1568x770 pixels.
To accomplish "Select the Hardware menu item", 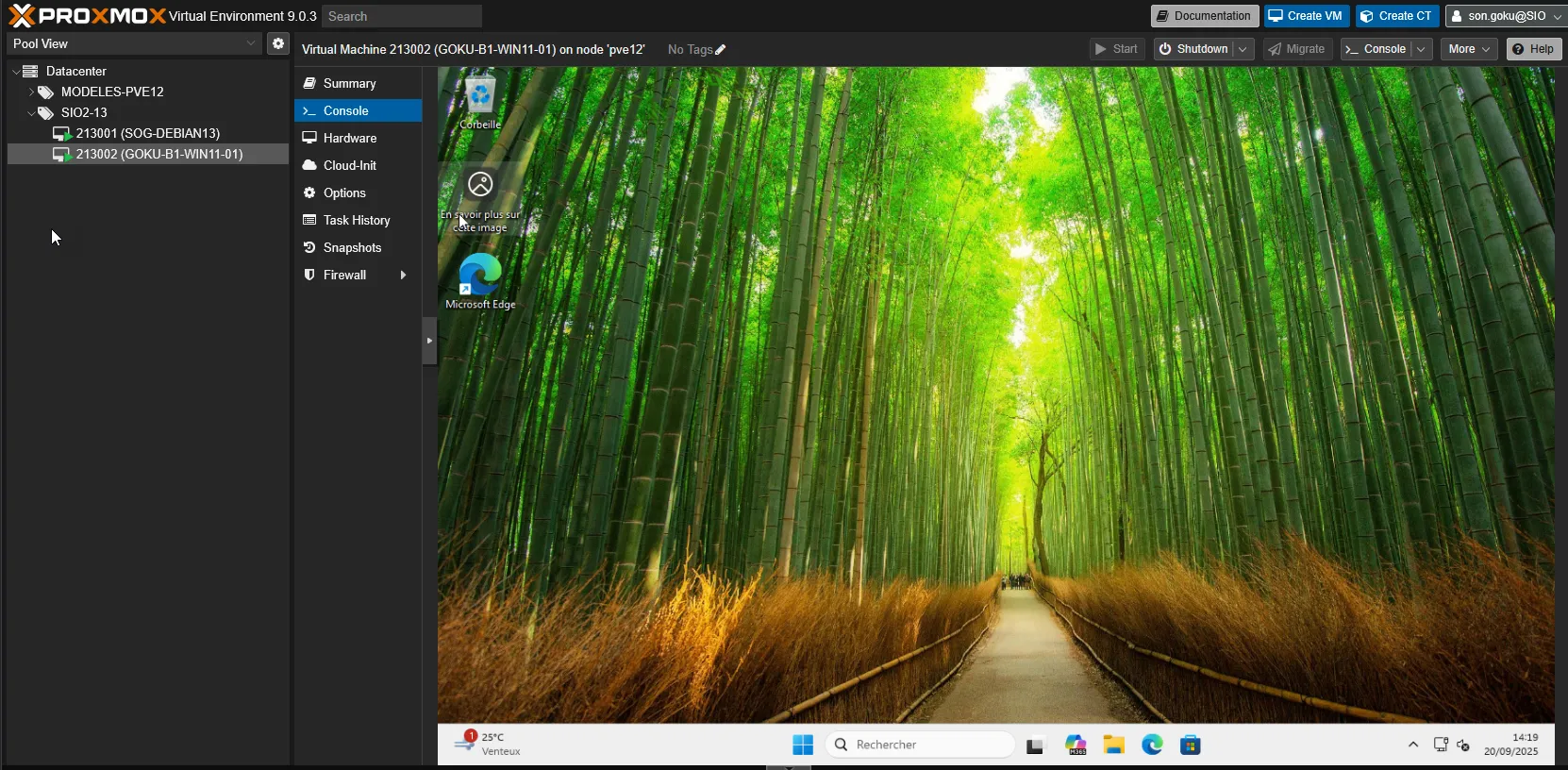I will pyautogui.click(x=350, y=138).
